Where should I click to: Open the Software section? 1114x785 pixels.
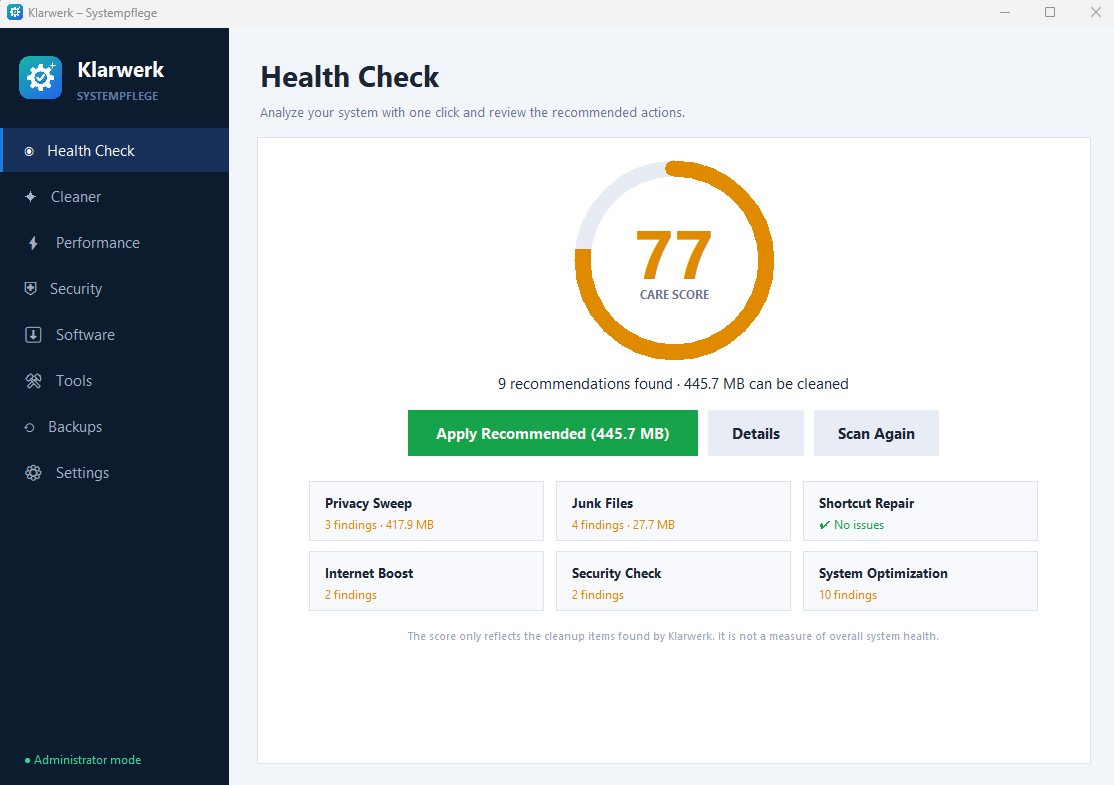pos(114,335)
